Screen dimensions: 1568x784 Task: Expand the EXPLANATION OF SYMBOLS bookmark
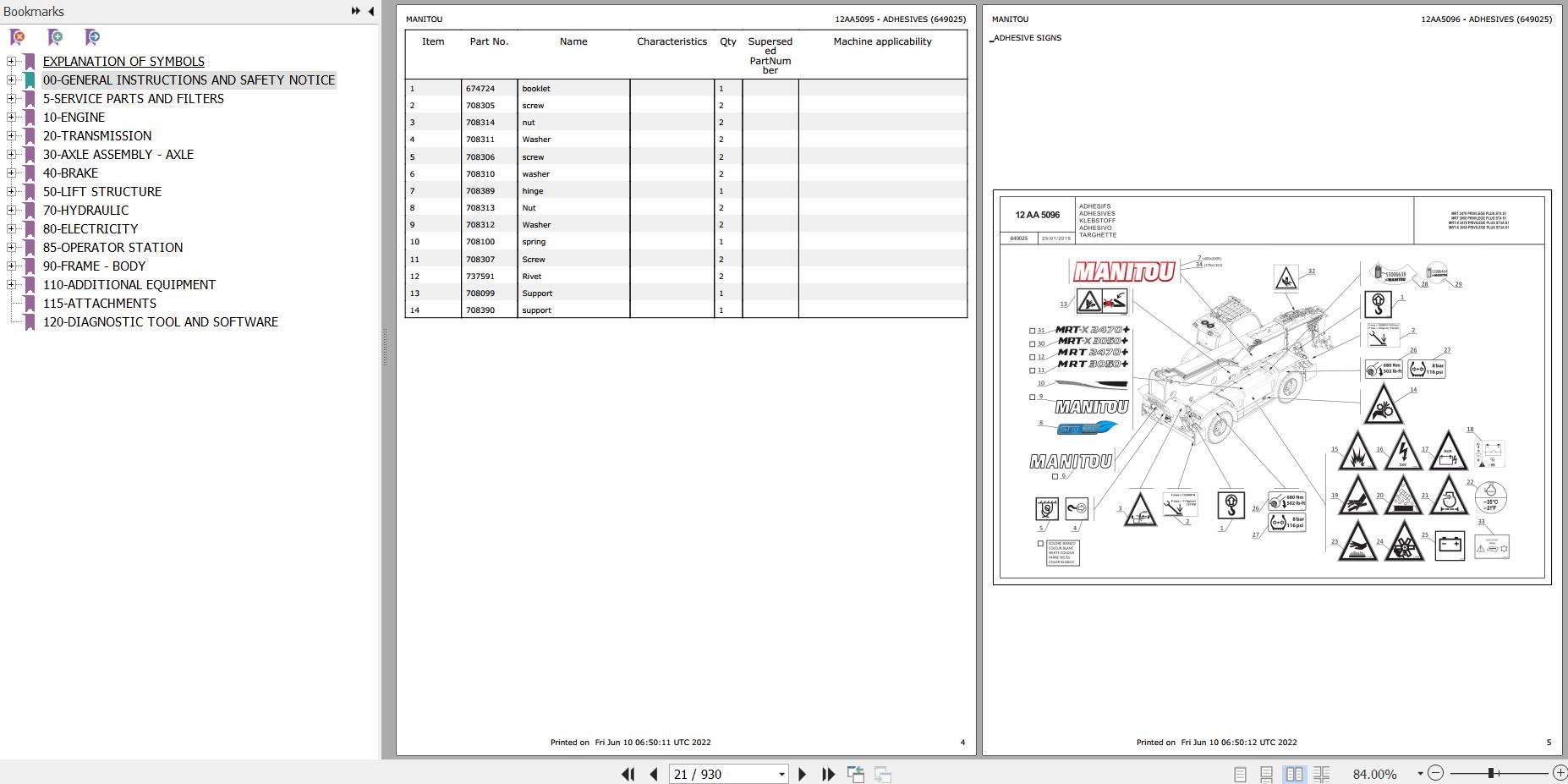11,61
